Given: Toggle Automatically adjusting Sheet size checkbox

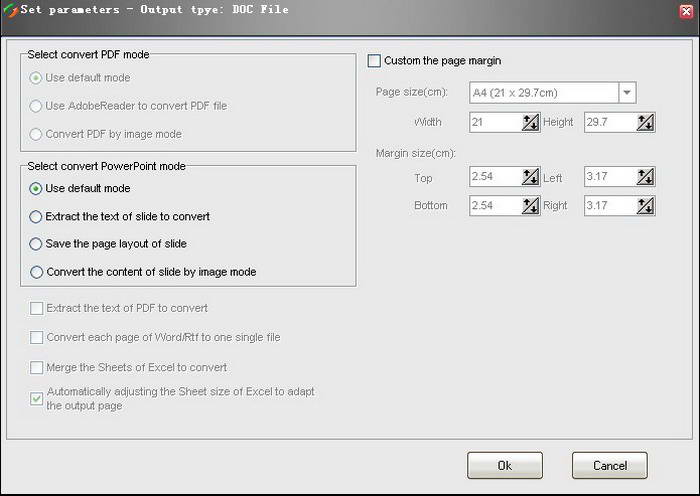Looking at the screenshot, I should point(37,399).
